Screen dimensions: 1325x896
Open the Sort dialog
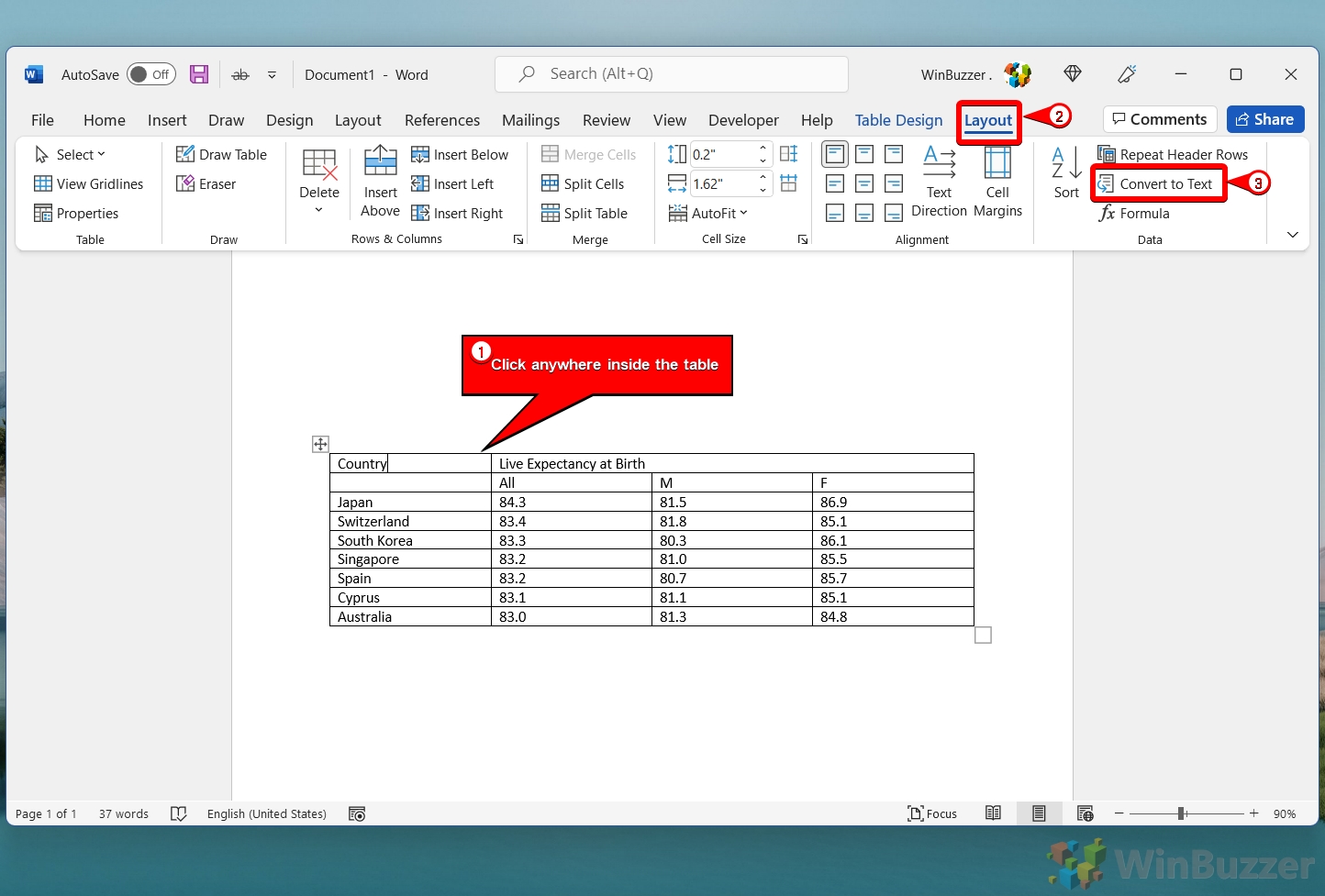click(x=1066, y=172)
